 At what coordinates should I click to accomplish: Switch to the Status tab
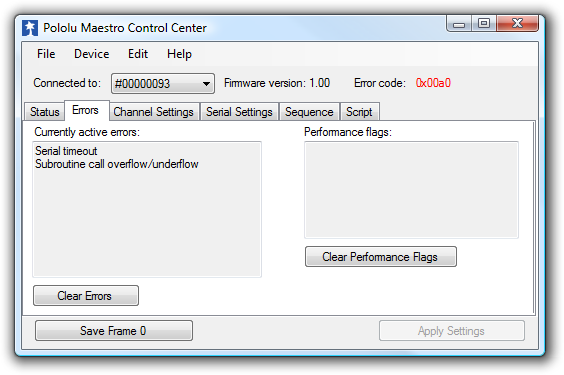45,112
